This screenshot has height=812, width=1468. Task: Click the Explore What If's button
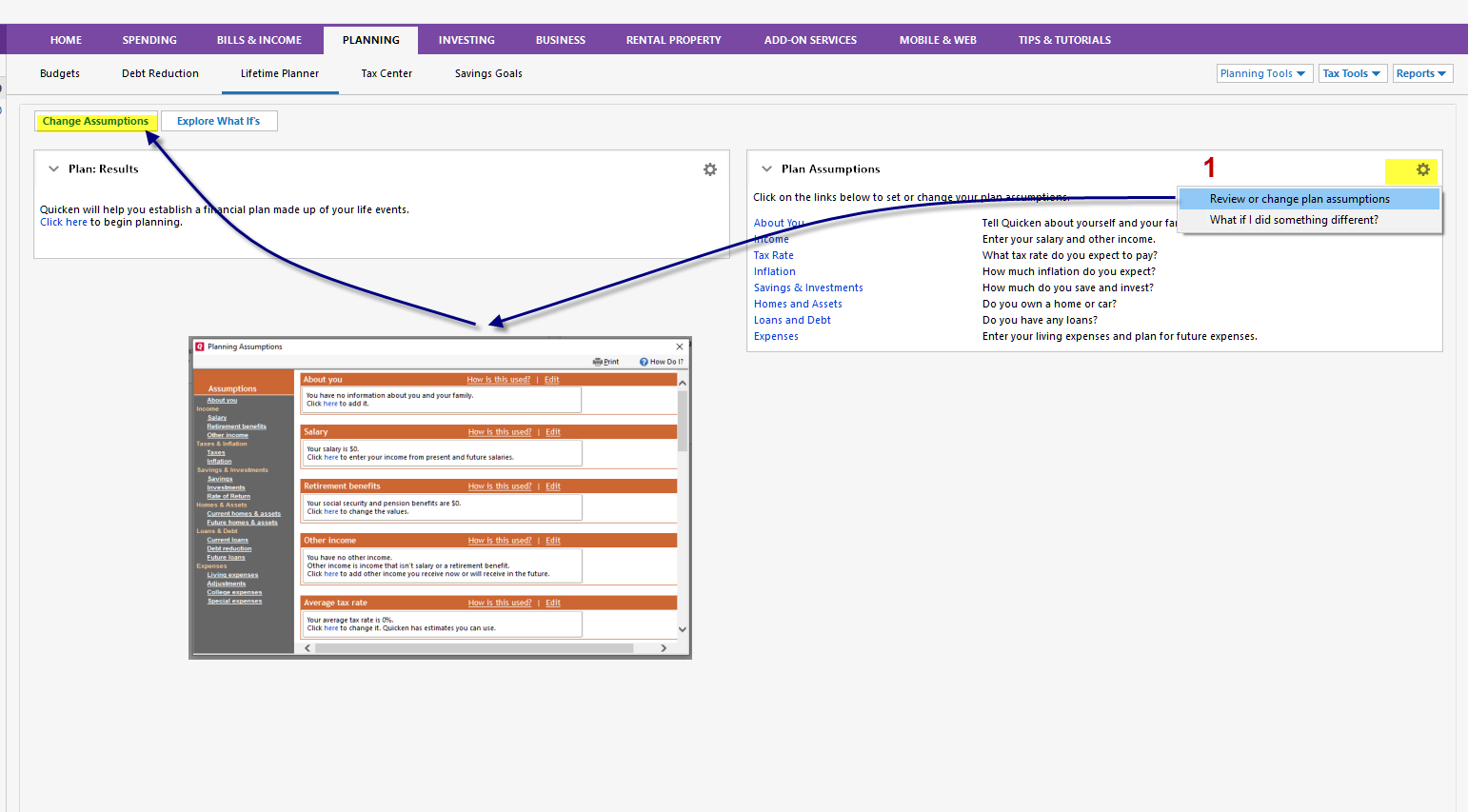click(x=219, y=121)
